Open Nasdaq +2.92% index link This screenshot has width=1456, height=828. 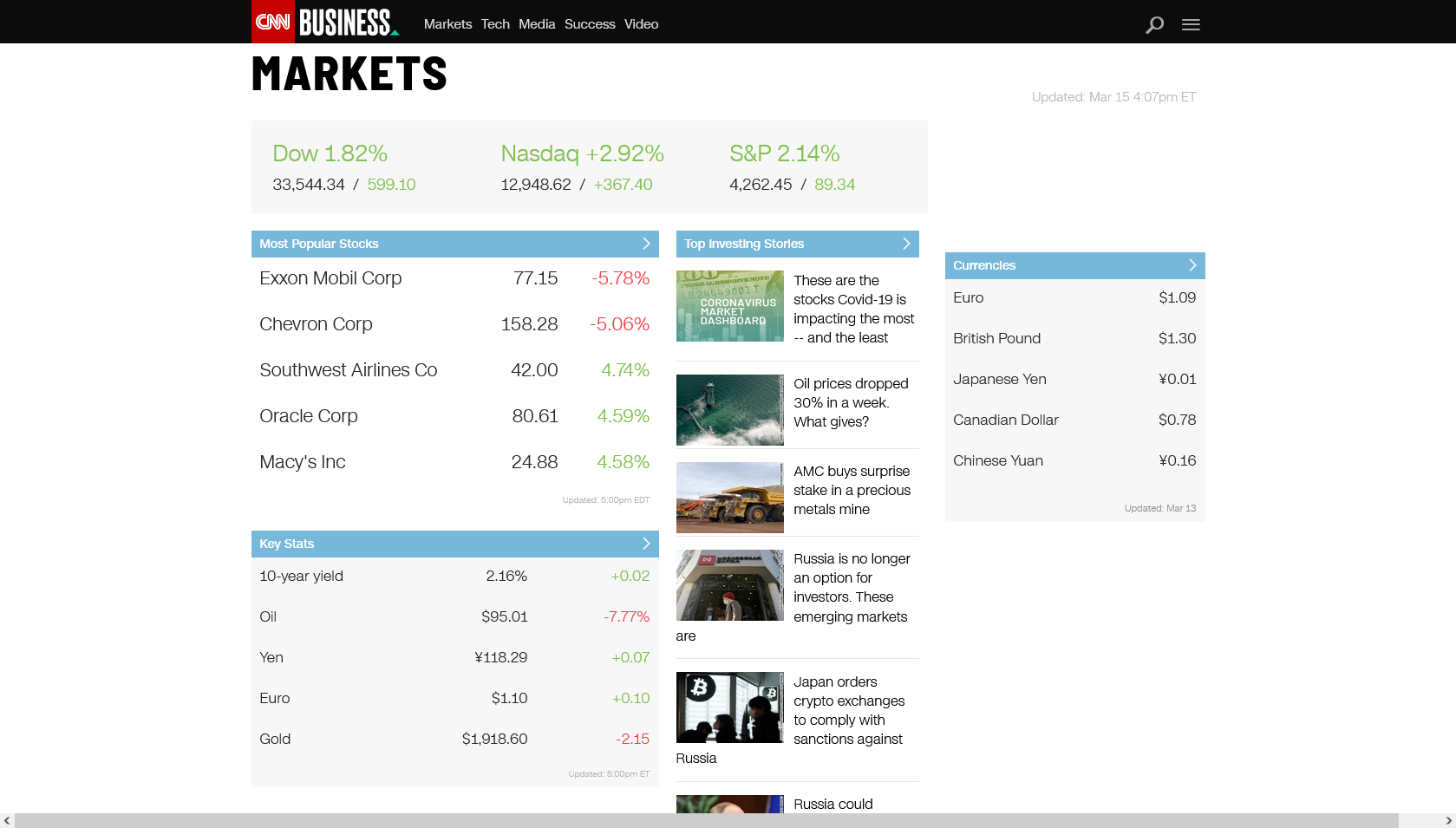pyautogui.click(x=582, y=153)
